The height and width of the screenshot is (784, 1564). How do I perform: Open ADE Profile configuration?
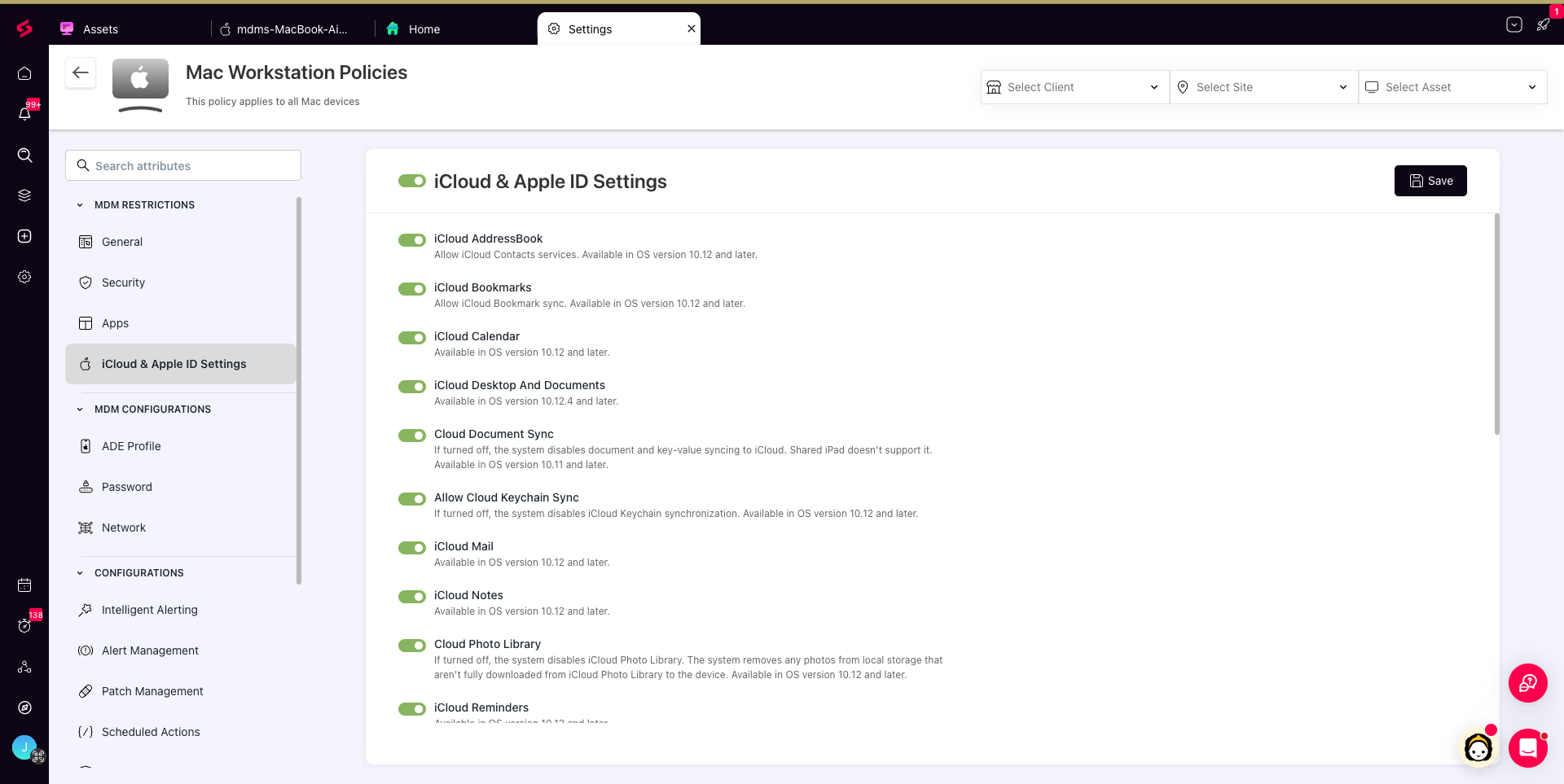(x=181, y=446)
